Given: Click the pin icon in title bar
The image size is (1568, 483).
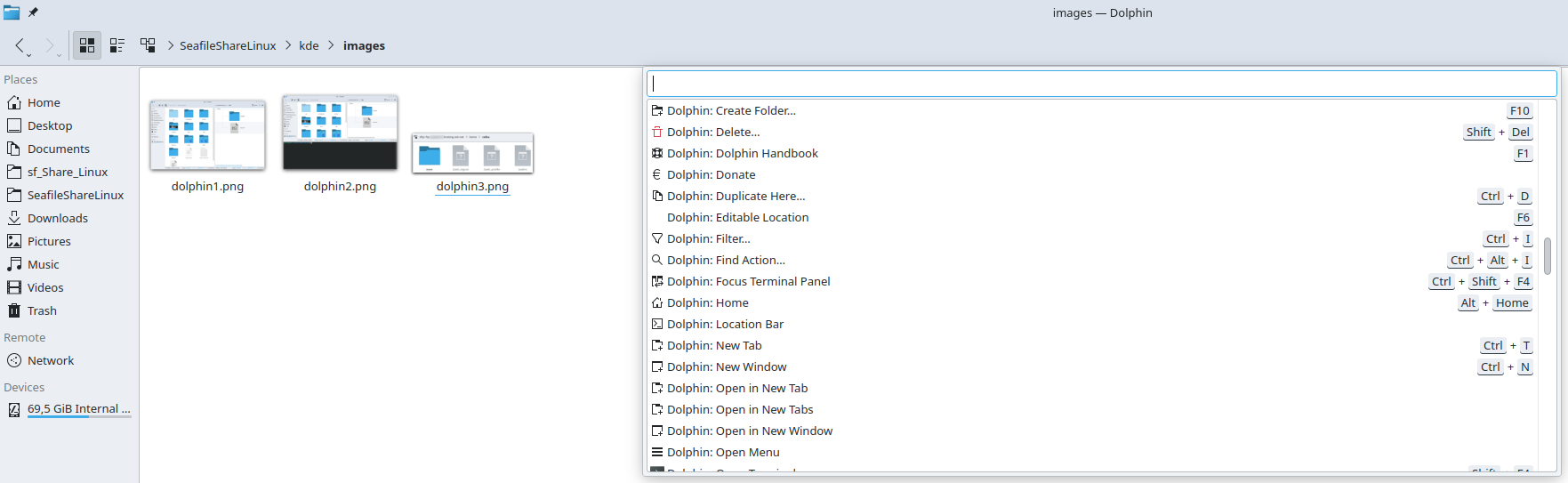Looking at the screenshot, I should coord(34,12).
